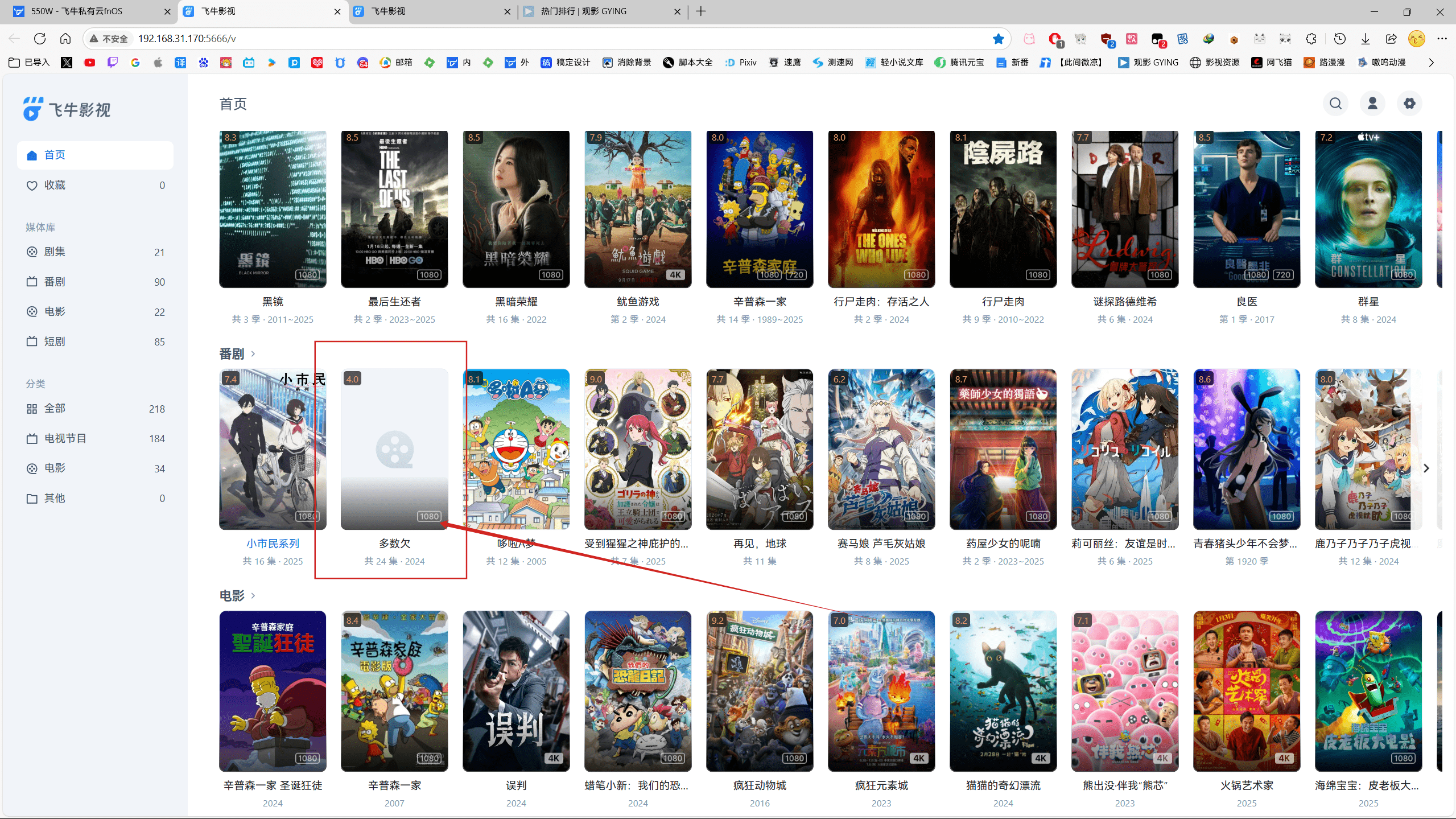This screenshot has width=1456, height=819.
Task: Open 收藏 favorites in the sidebar
Action: pos(95,186)
